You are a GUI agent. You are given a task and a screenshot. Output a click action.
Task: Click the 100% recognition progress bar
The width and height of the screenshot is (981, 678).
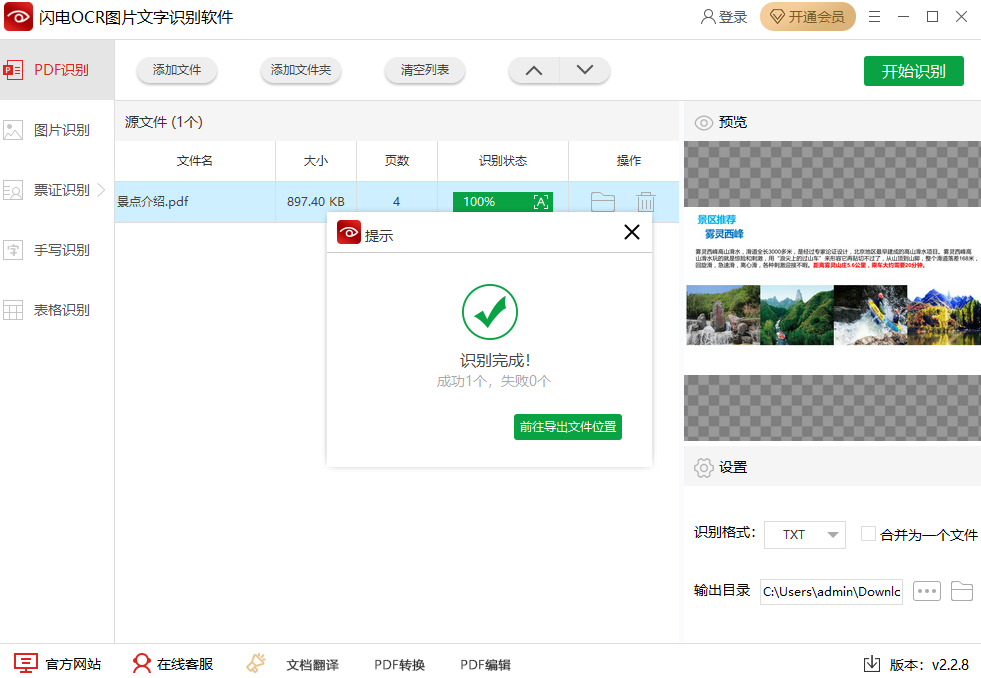click(x=490, y=202)
